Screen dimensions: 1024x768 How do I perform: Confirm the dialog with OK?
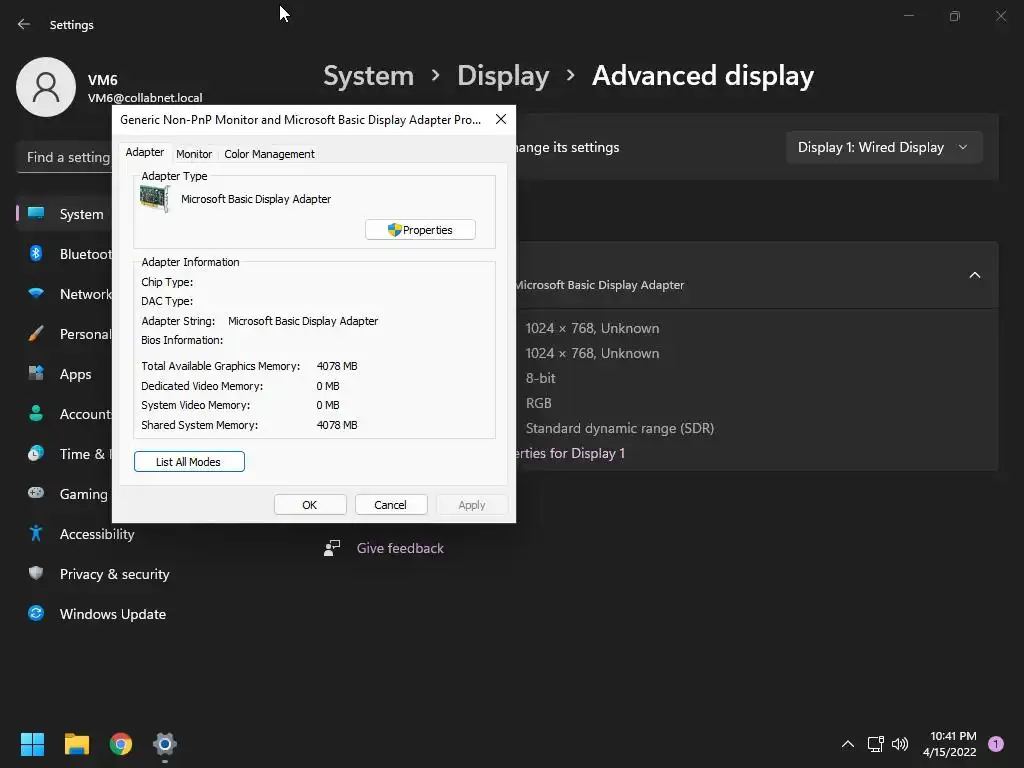tap(310, 505)
